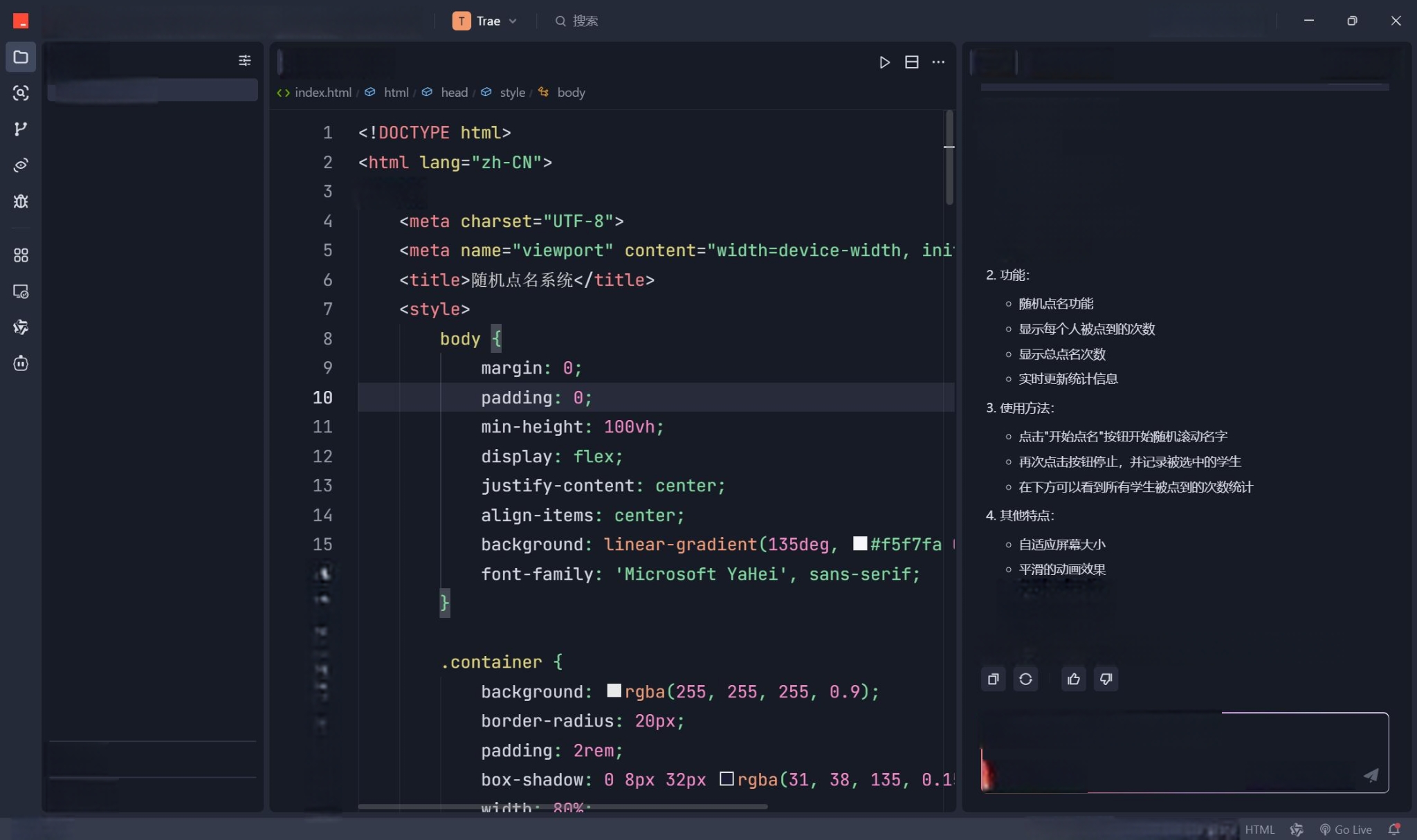Click '显示总点名次数' bullet in chat

(1062, 354)
